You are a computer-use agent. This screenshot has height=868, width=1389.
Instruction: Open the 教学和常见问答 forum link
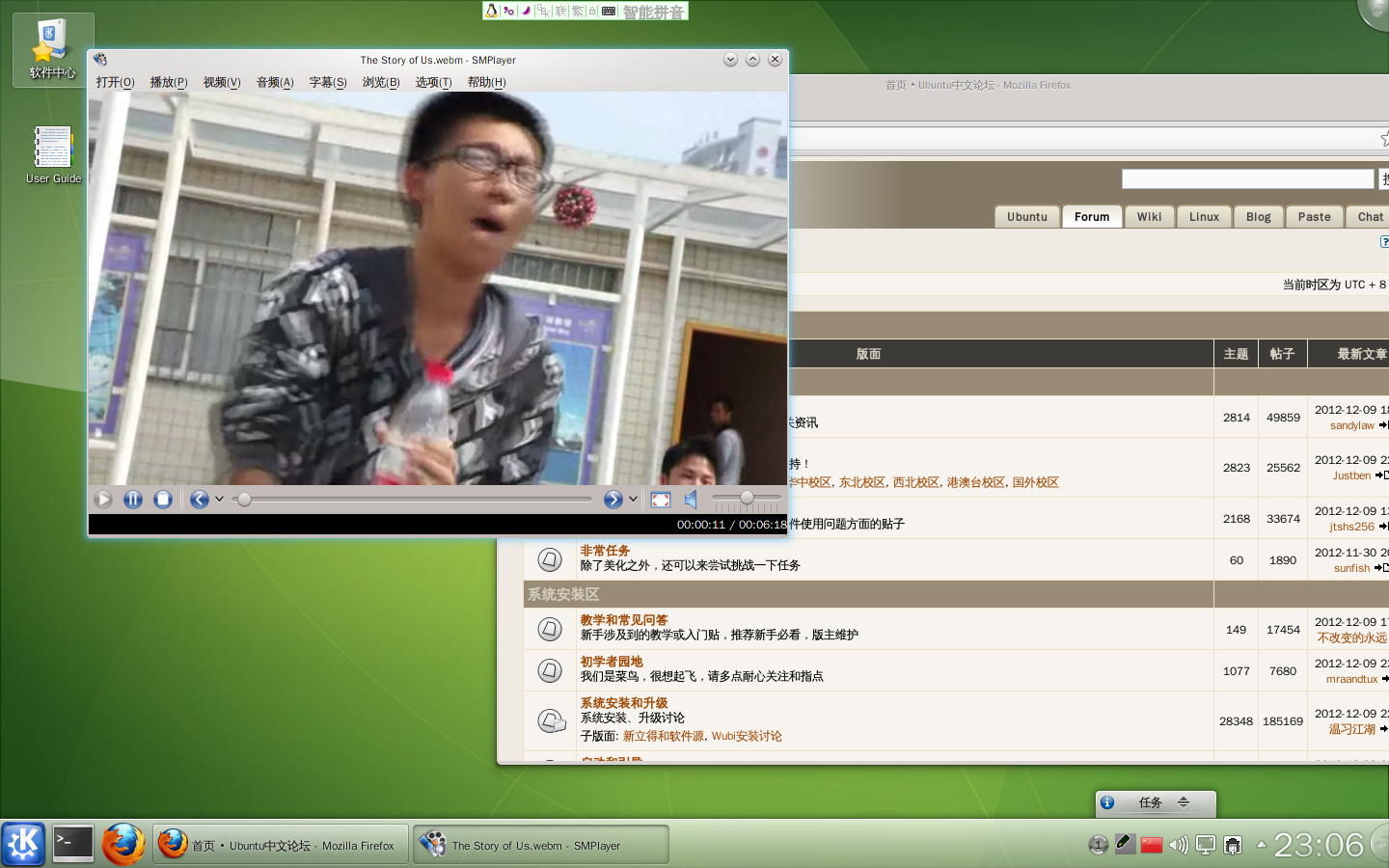point(624,620)
